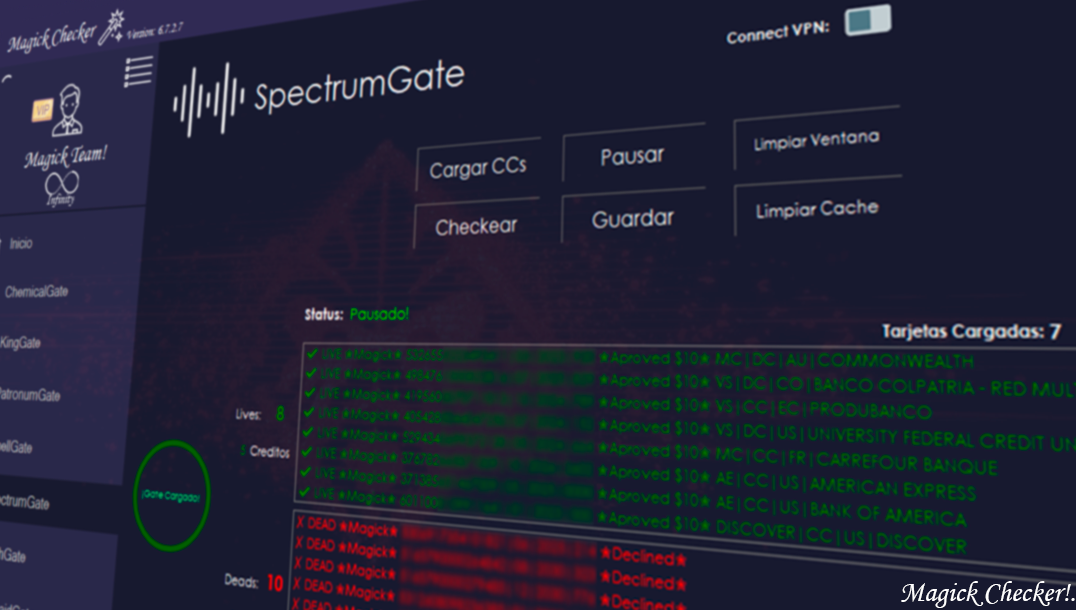Click the Deads count value 10

pyautogui.click(x=274, y=583)
